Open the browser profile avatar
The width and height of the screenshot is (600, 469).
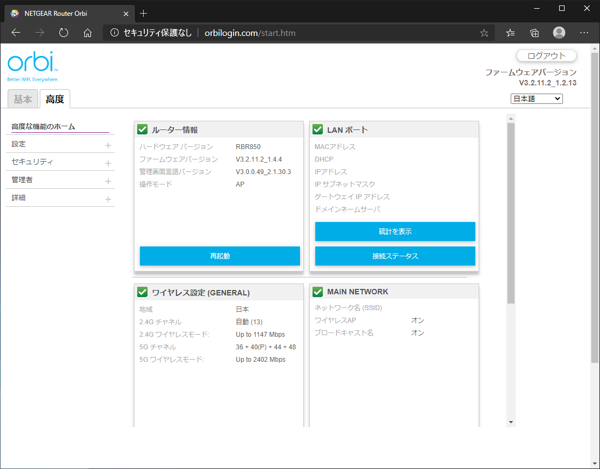[559, 33]
